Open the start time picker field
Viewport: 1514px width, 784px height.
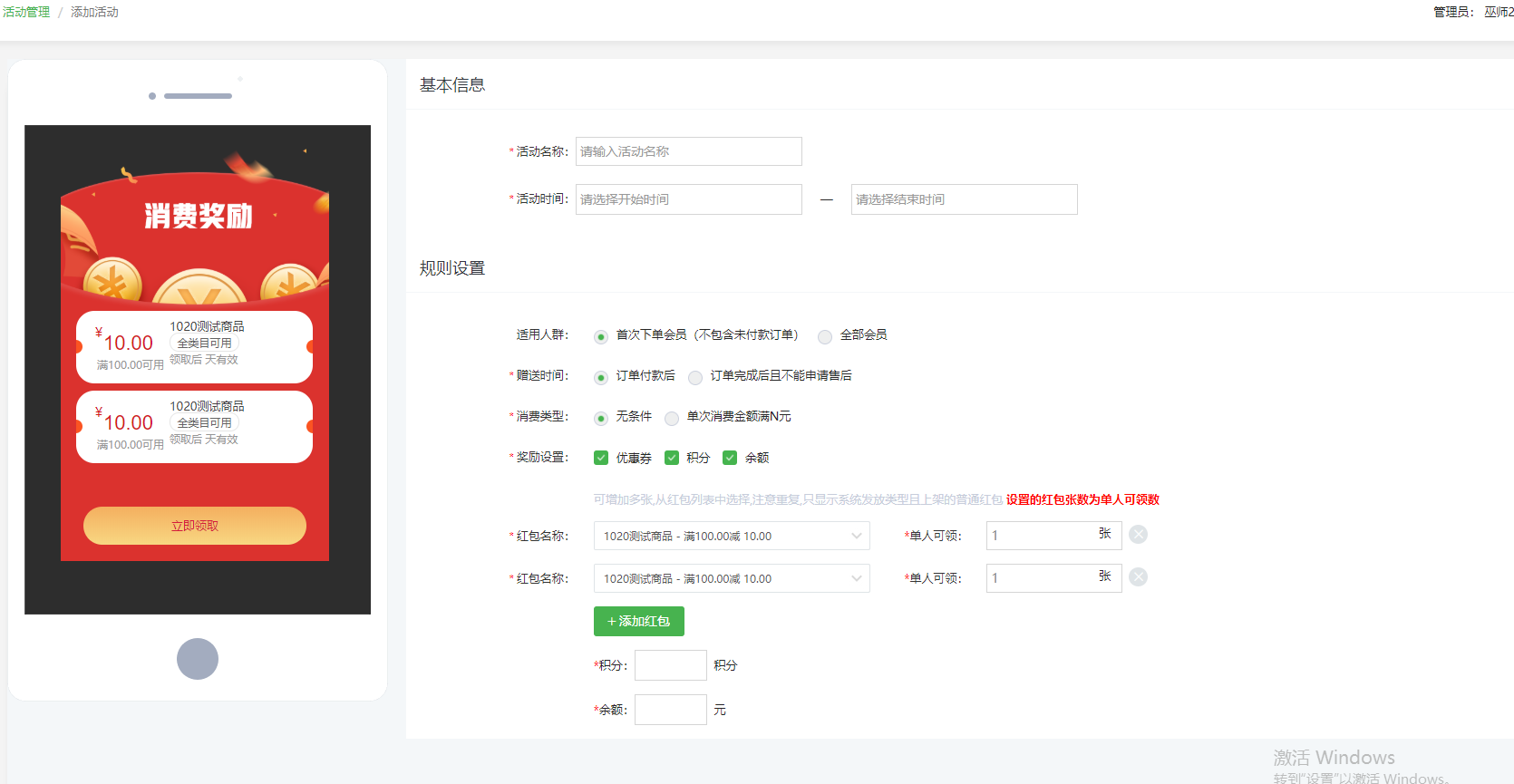tap(688, 199)
